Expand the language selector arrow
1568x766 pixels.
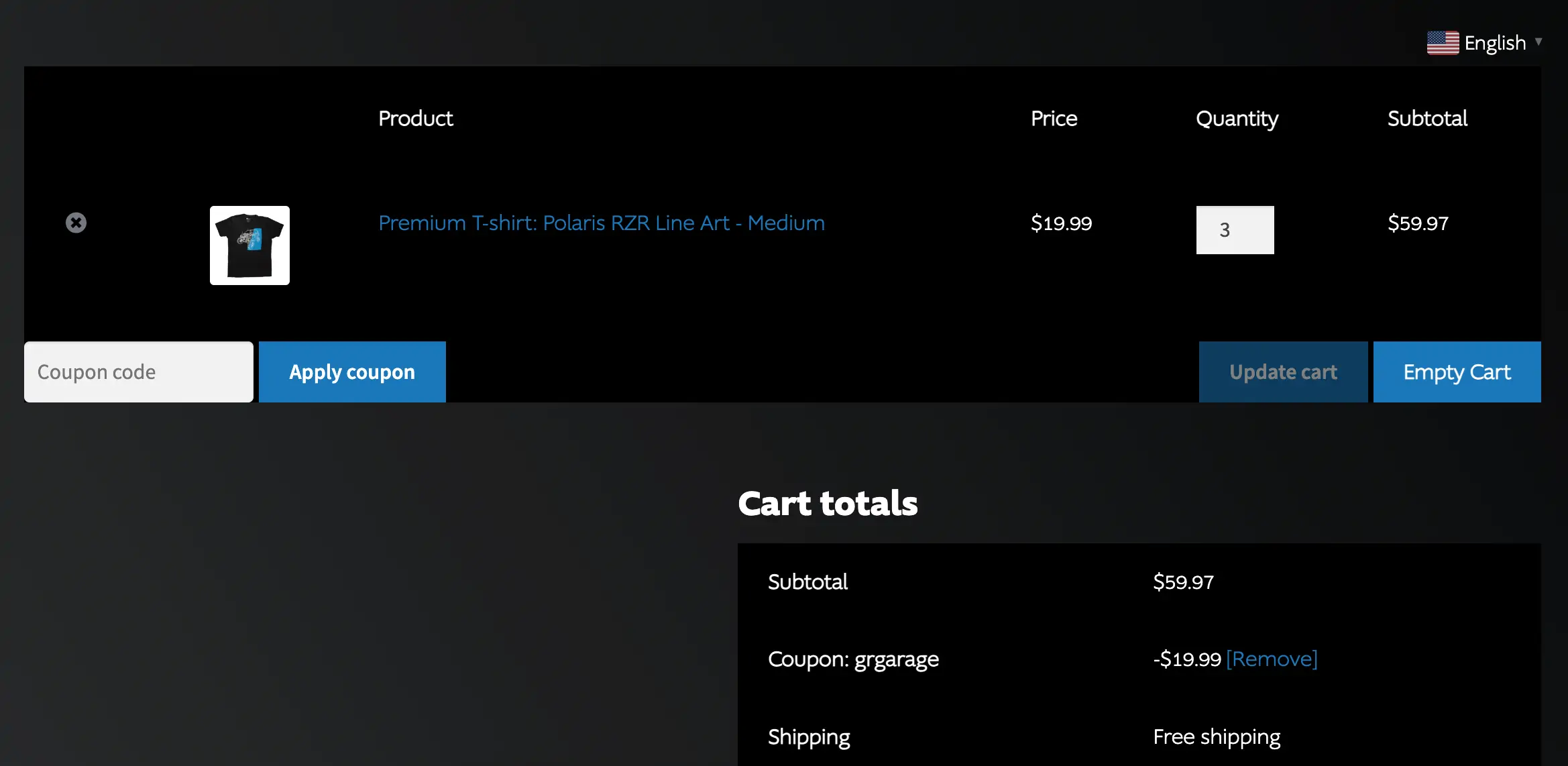click(1538, 42)
